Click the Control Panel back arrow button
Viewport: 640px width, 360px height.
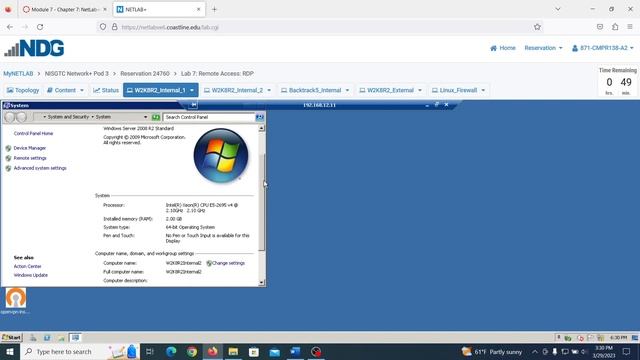coord(9,117)
